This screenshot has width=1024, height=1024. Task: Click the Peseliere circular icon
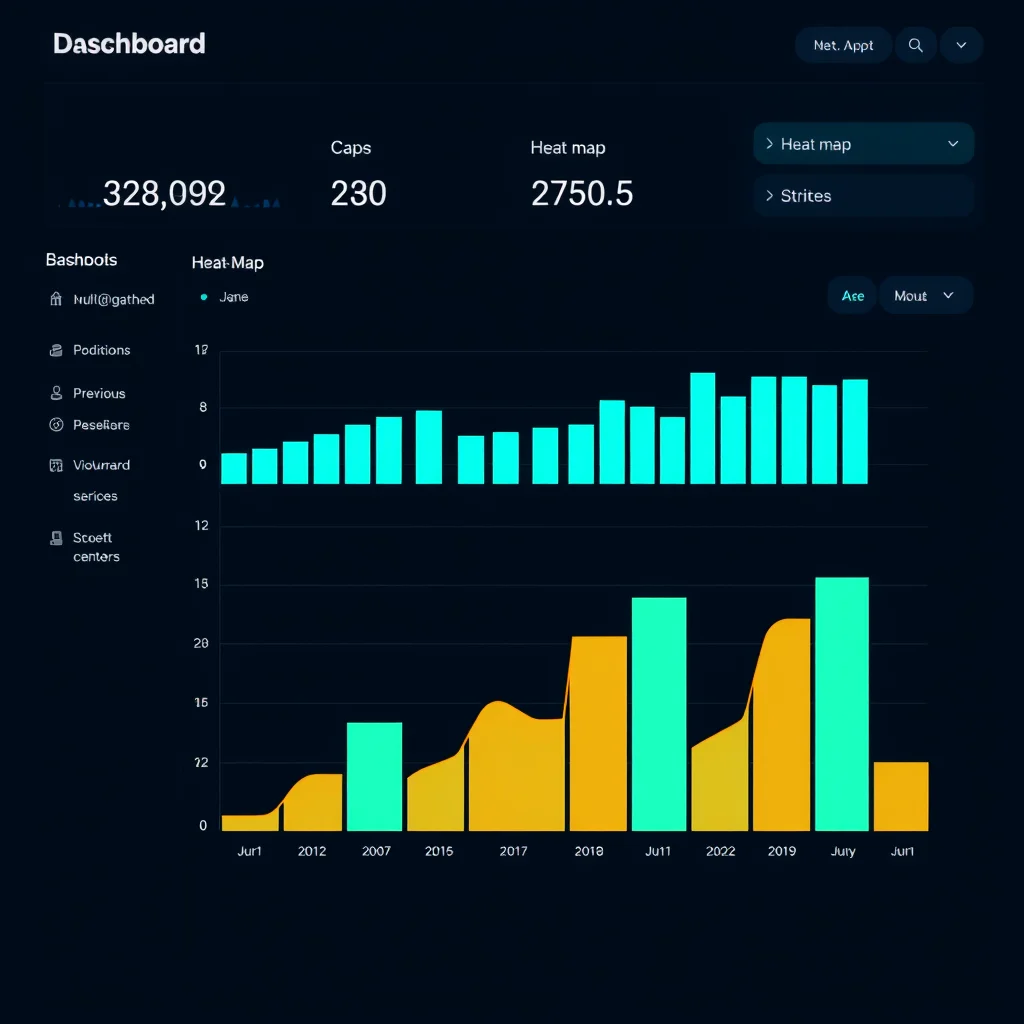pos(56,424)
